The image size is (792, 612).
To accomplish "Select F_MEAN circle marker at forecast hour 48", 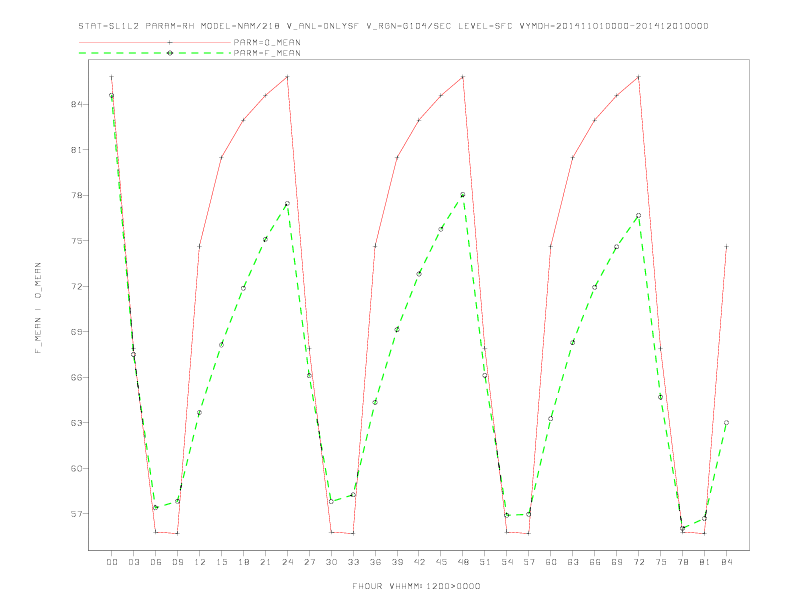I will tap(463, 194).
